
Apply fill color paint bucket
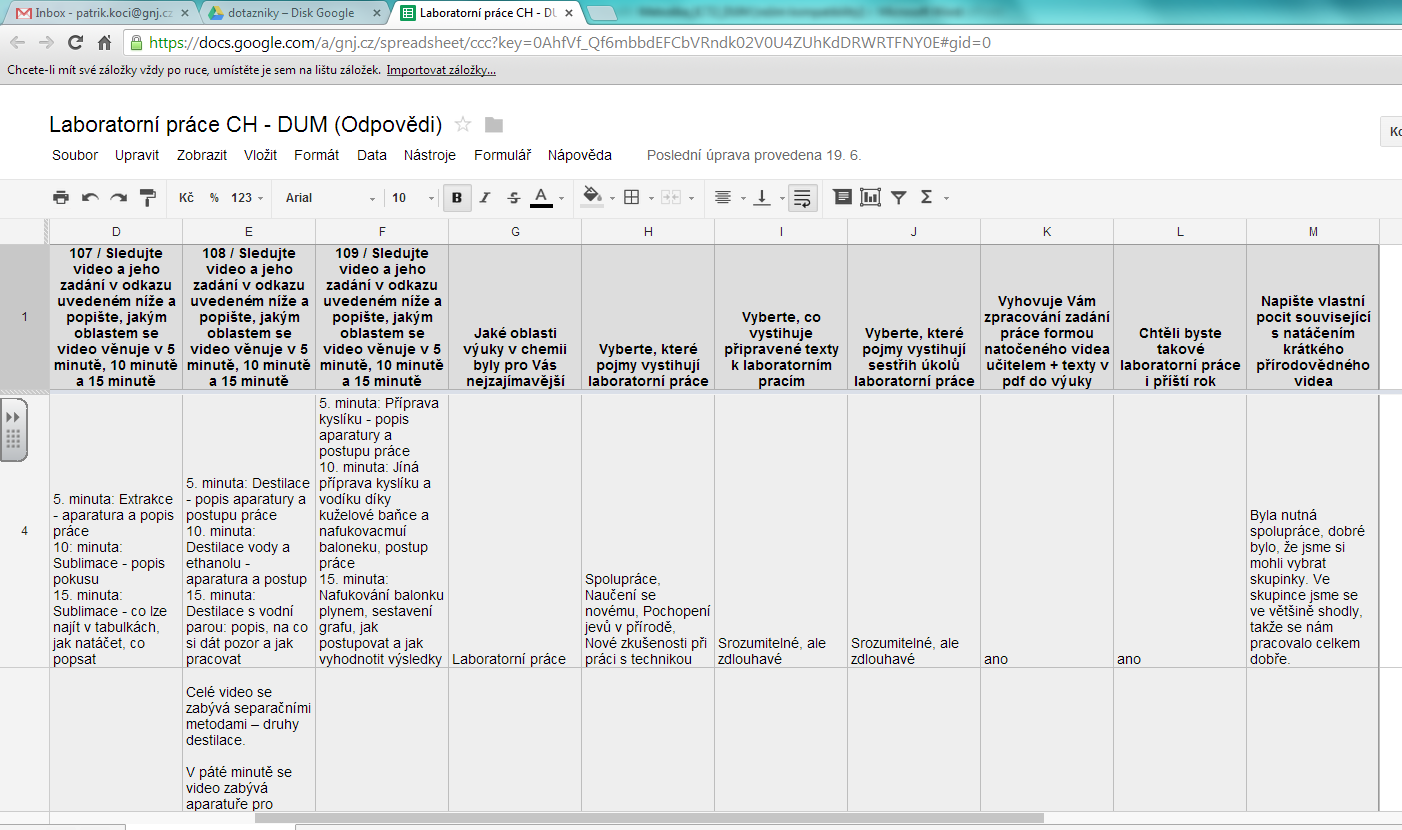pyautogui.click(x=592, y=197)
